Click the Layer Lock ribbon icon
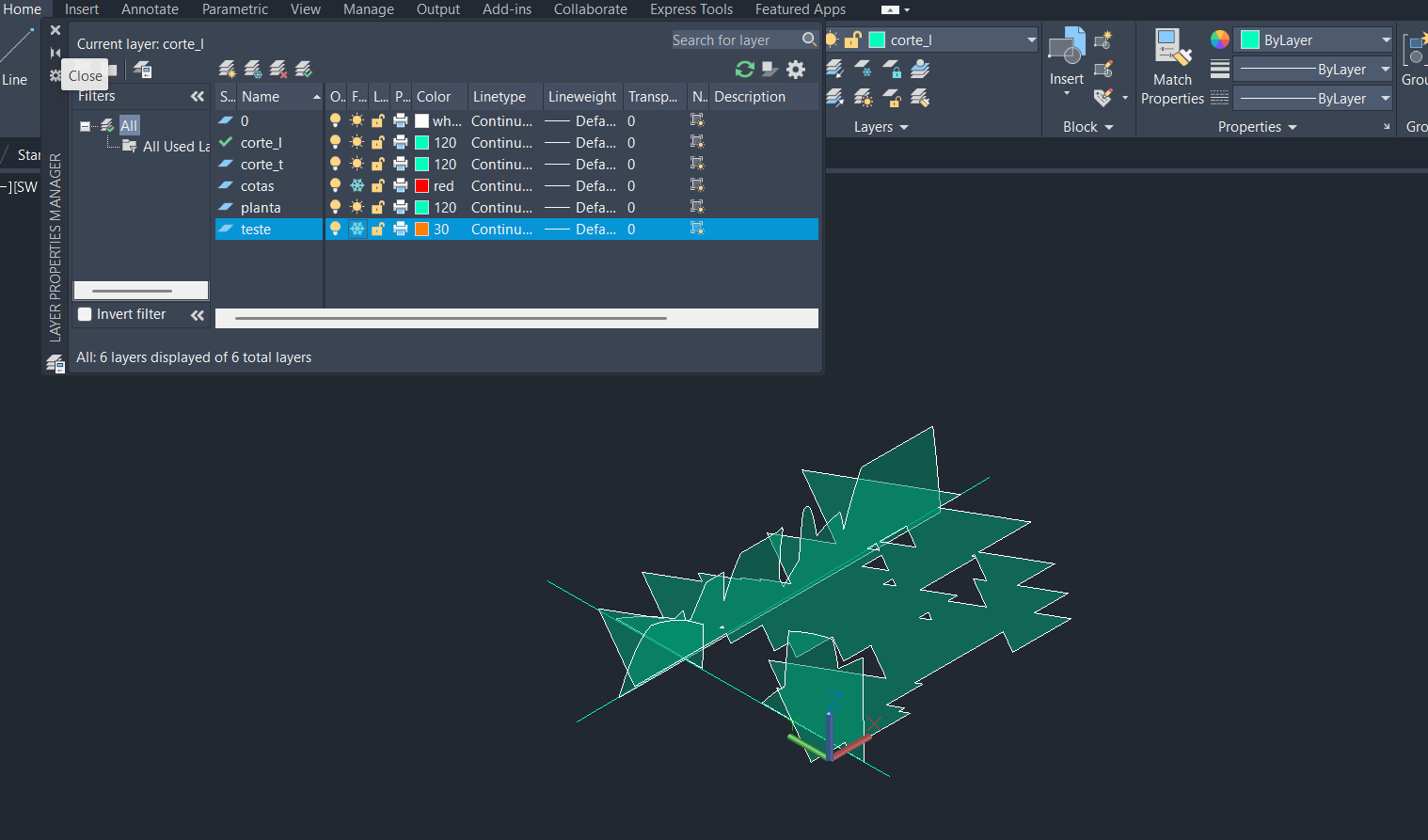 (892, 69)
